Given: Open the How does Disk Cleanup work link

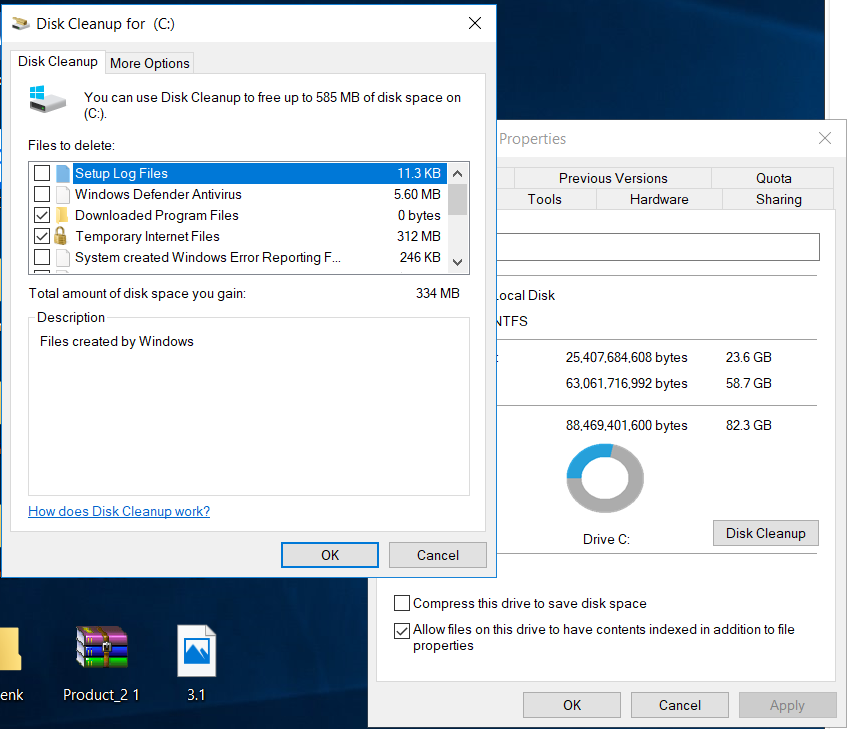Looking at the screenshot, I should point(119,511).
